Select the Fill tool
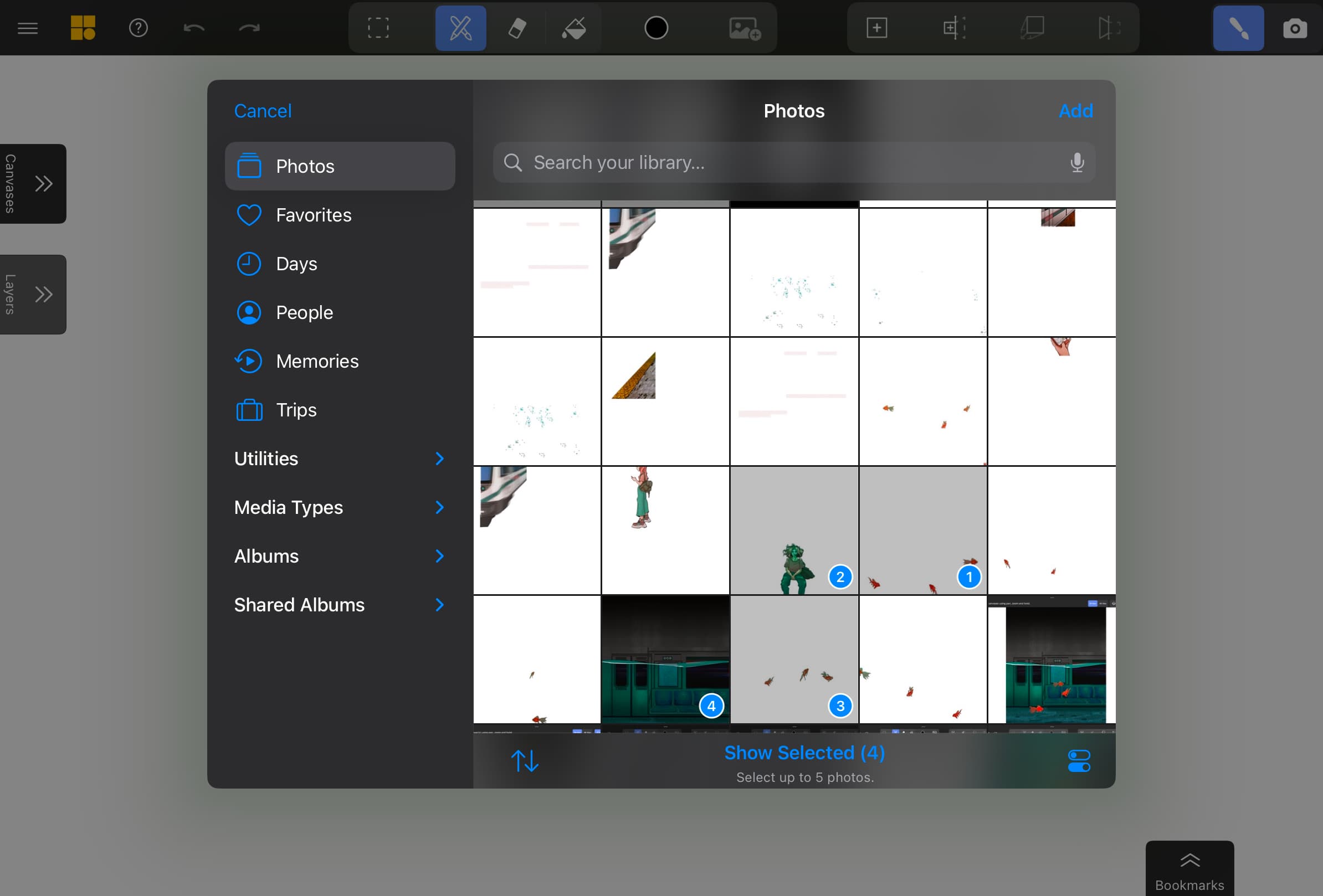1323x896 pixels. coord(575,27)
